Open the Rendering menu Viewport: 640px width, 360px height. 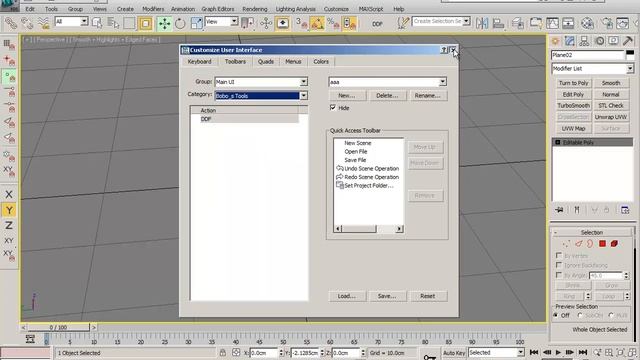click(x=255, y=9)
